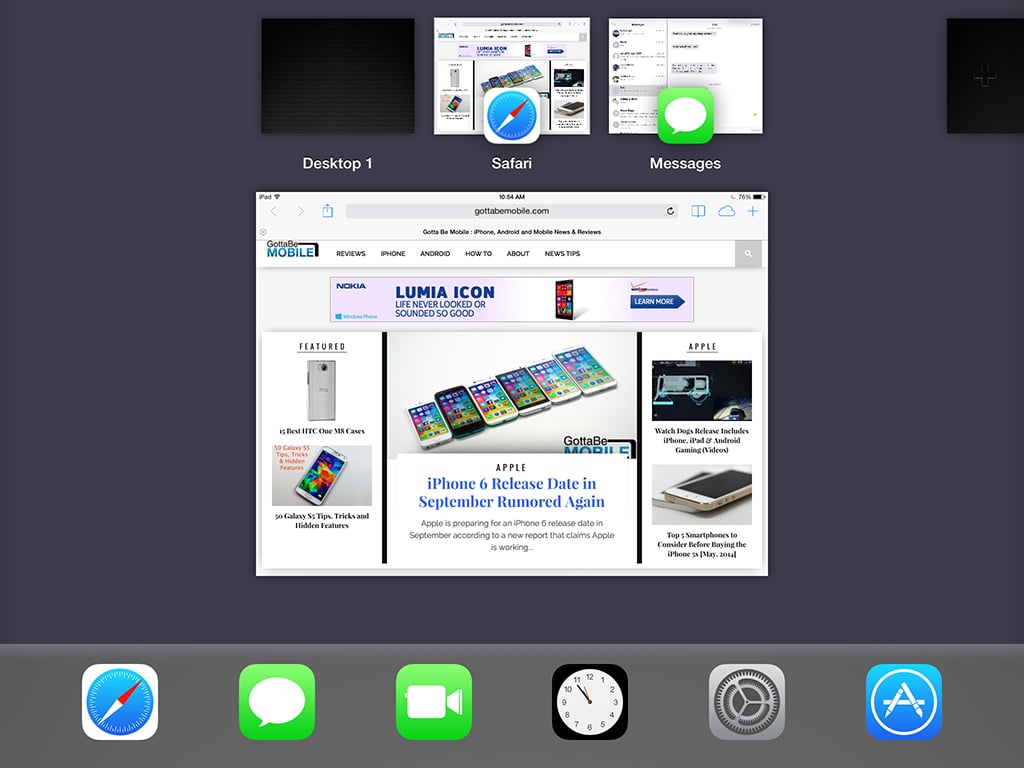Open iCloud Tabs cloud icon
The image size is (1024, 768).
[726, 211]
